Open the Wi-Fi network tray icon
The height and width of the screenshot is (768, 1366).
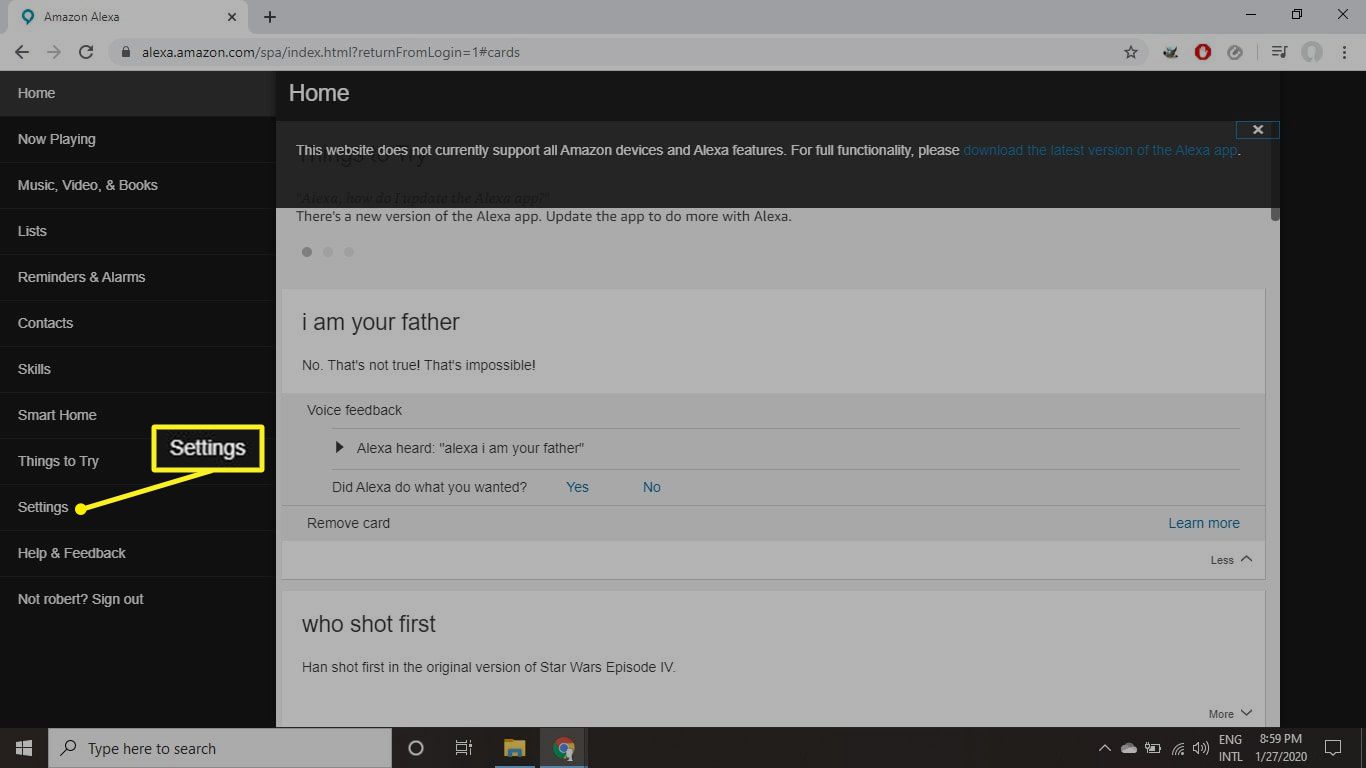click(1177, 748)
